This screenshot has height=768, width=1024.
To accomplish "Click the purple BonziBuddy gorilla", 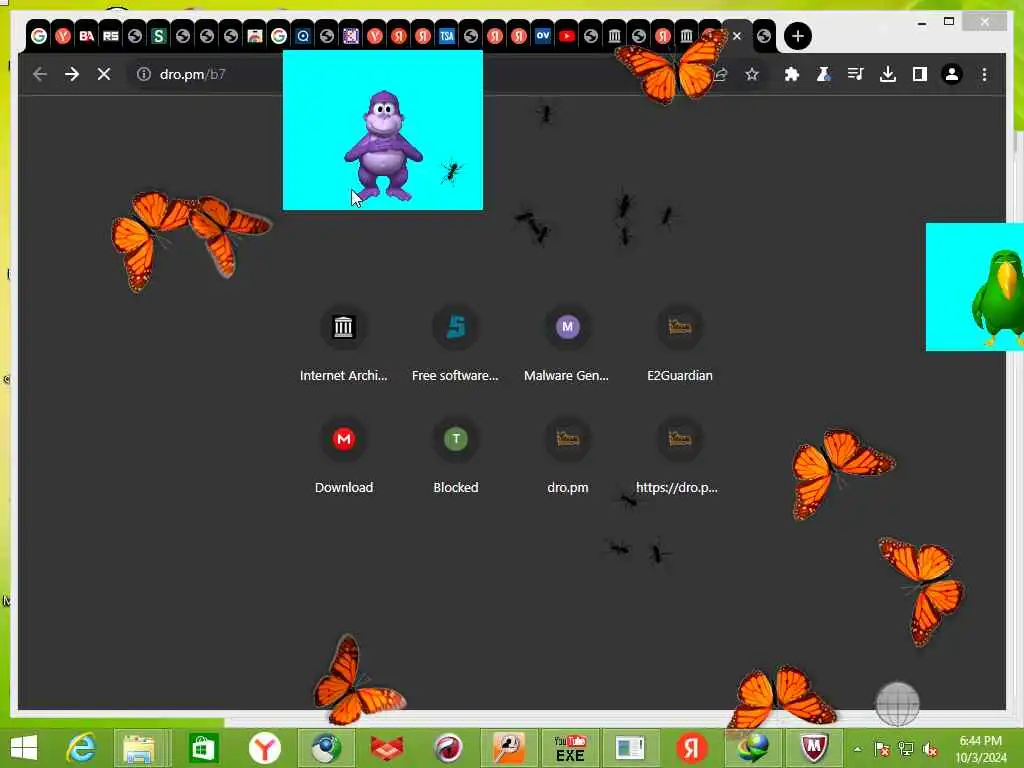I will click(383, 146).
